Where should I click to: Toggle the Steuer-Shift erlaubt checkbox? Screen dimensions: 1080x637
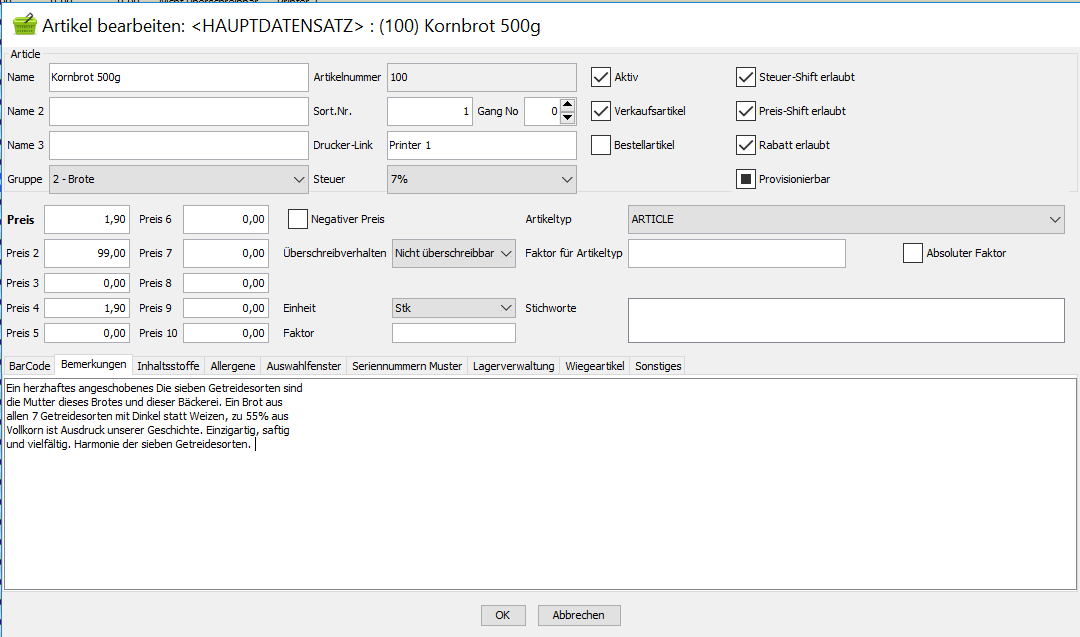click(746, 77)
